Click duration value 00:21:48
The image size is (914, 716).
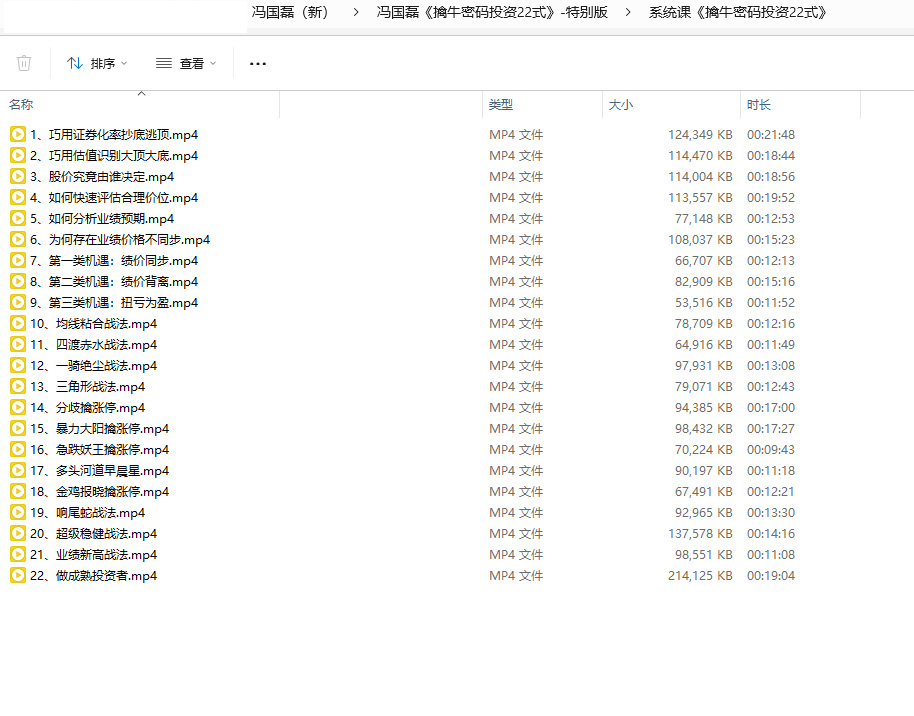[x=771, y=135]
